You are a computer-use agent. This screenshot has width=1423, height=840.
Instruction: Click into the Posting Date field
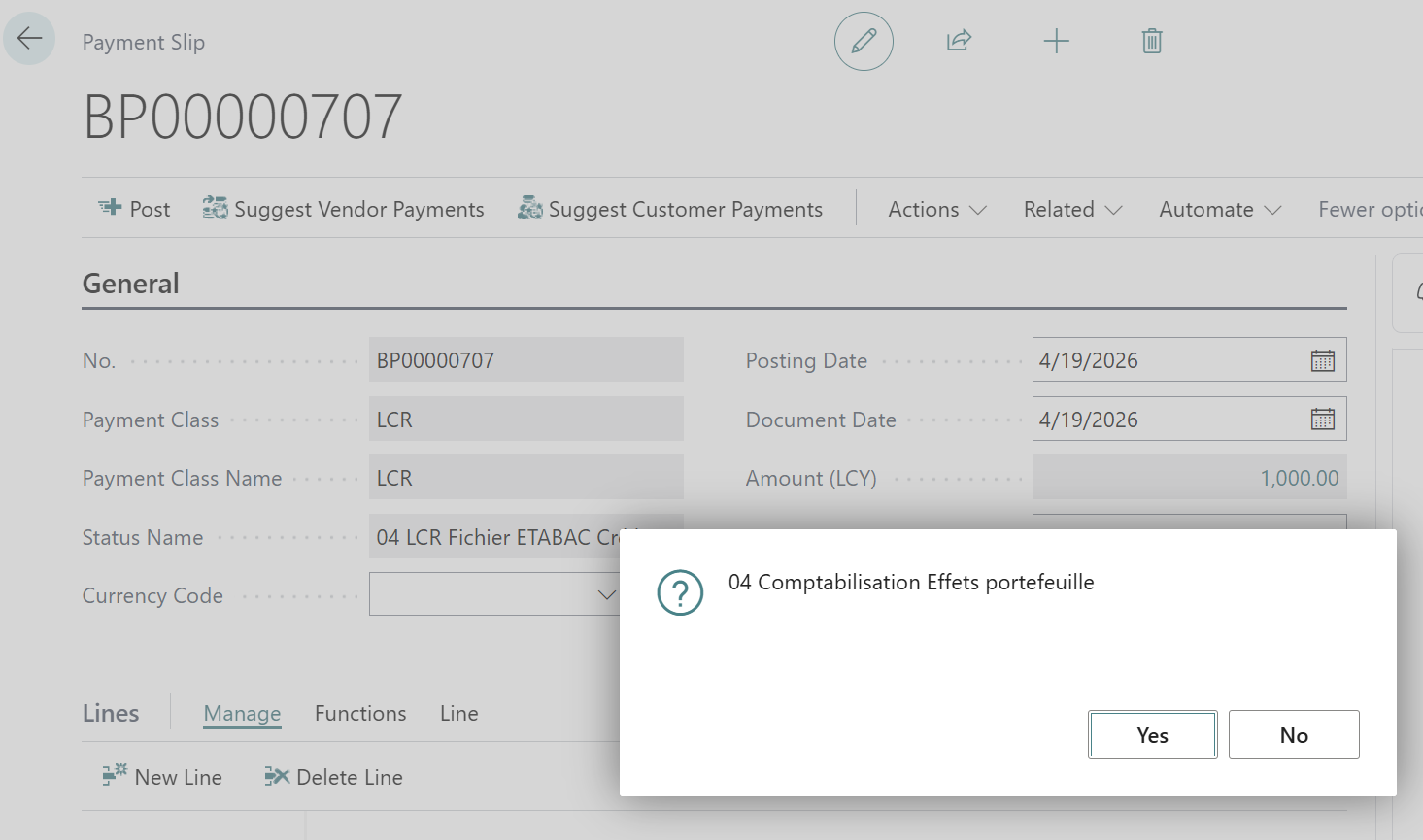1166,360
